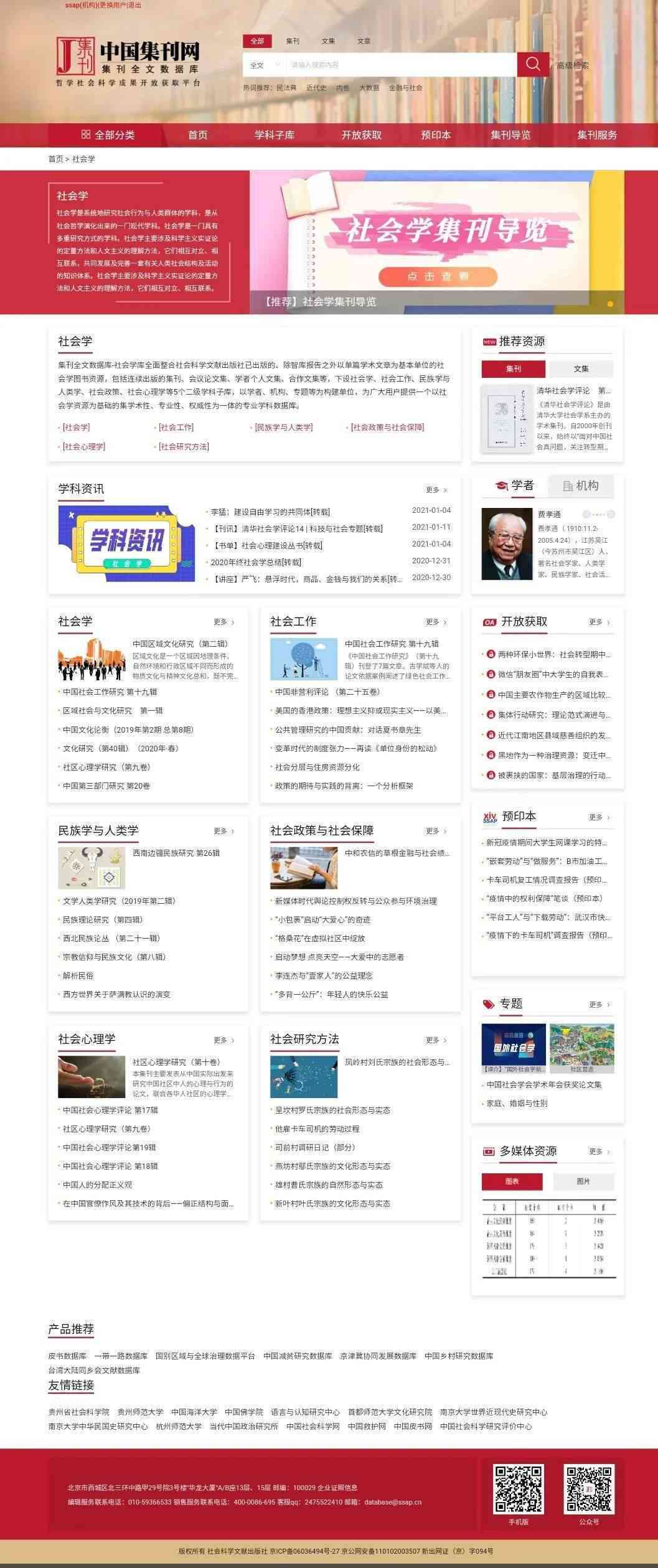Open the 中国社会工作研究 cover thumbnail
Viewport: 658px width, 1568px height.
(304, 659)
